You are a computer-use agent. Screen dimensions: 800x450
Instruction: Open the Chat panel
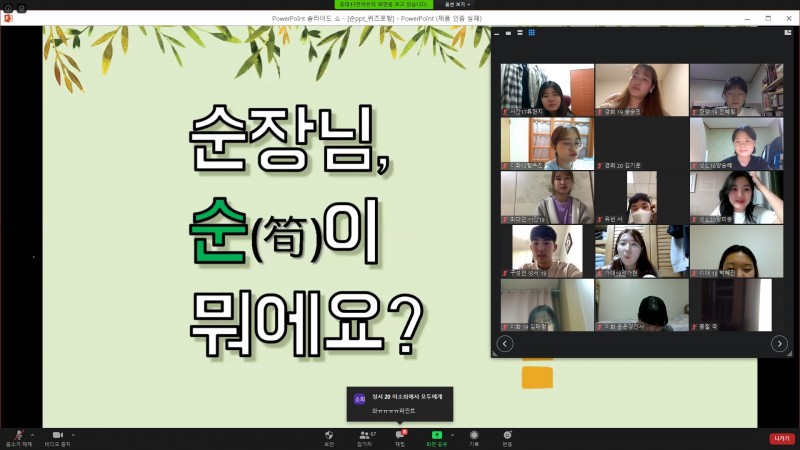pos(399,437)
